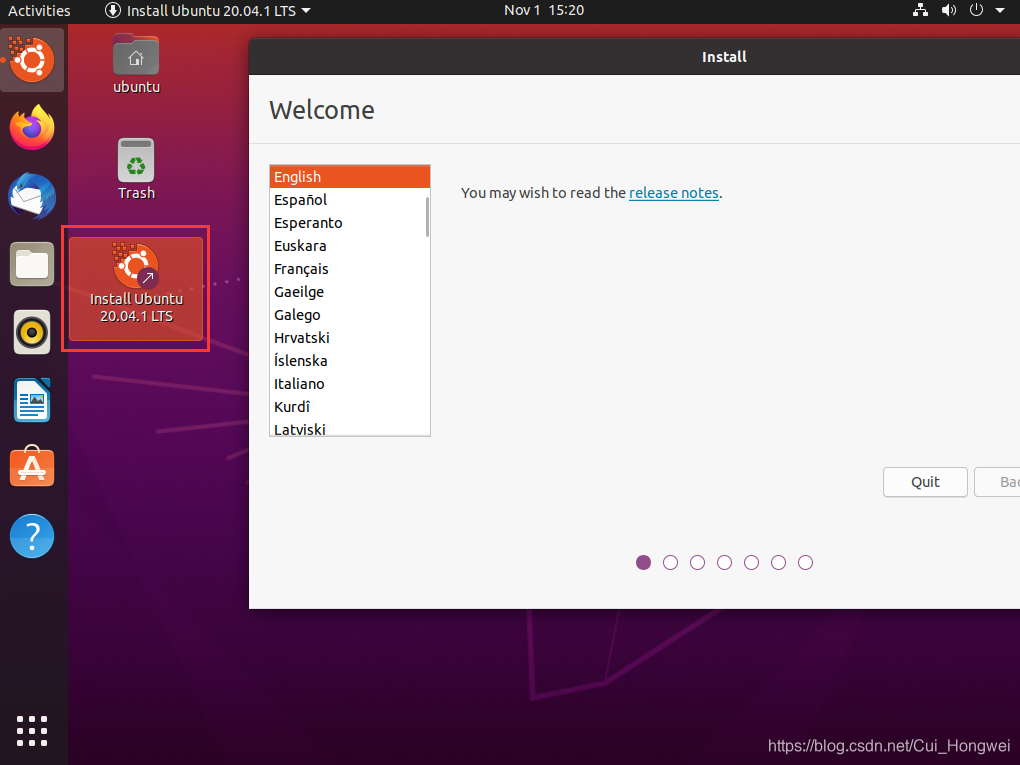Viewport: 1020px width, 765px height.
Task: Click the power icon in top bar
Action: (976, 10)
